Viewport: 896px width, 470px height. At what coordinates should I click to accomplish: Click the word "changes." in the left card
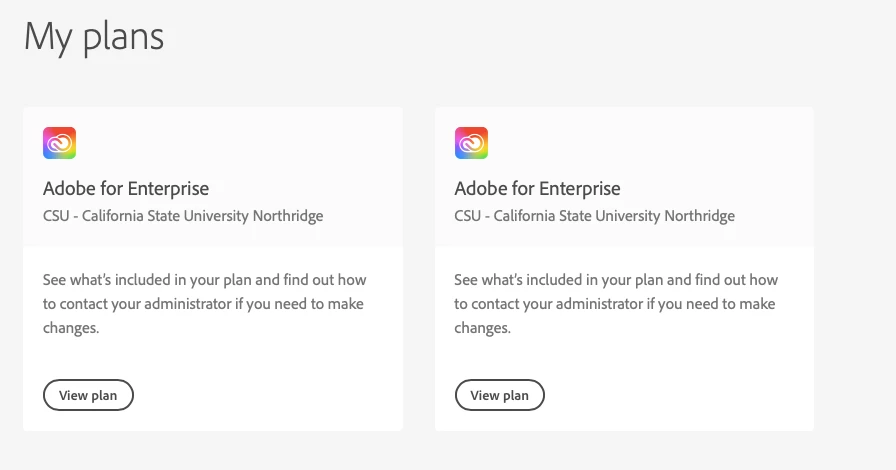pyautogui.click(x=71, y=328)
